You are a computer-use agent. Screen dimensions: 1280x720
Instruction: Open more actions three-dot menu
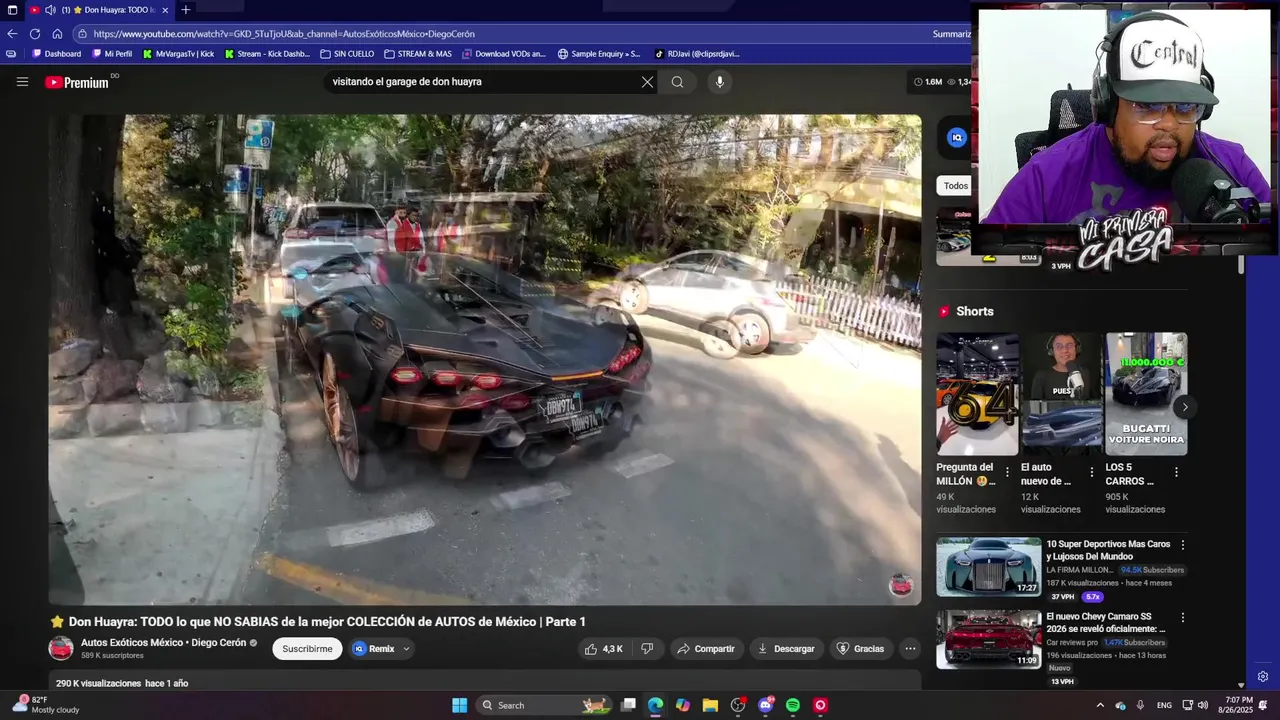pyautogui.click(x=910, y=649)
